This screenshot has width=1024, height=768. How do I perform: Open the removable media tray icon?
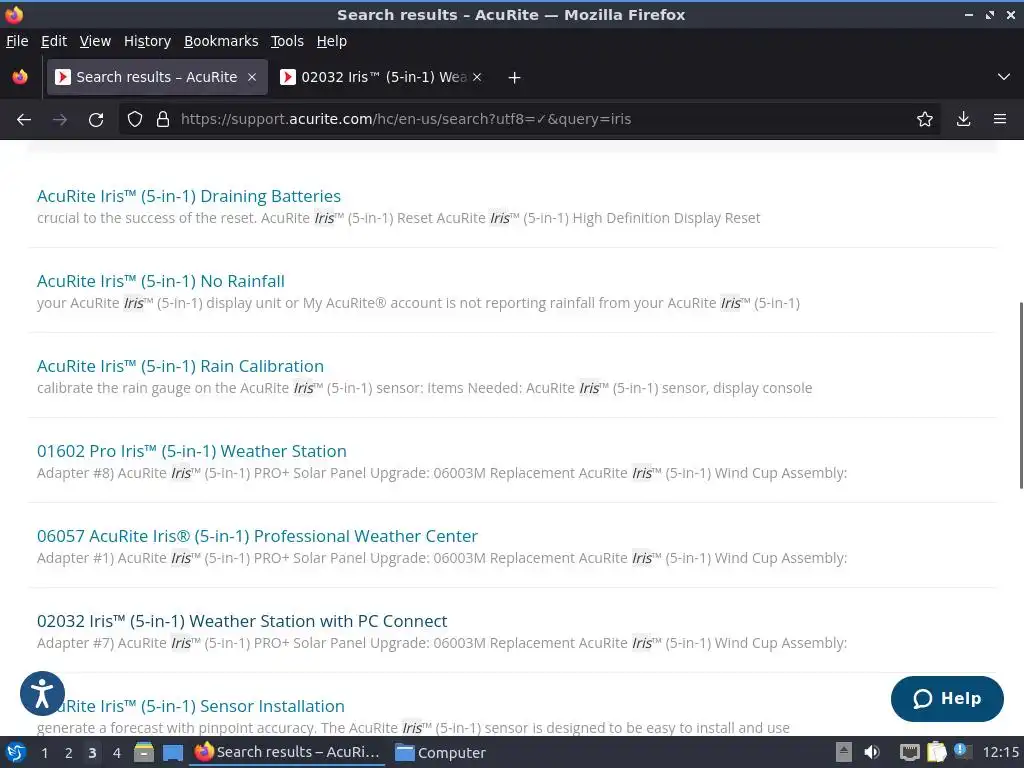[844, 752]
